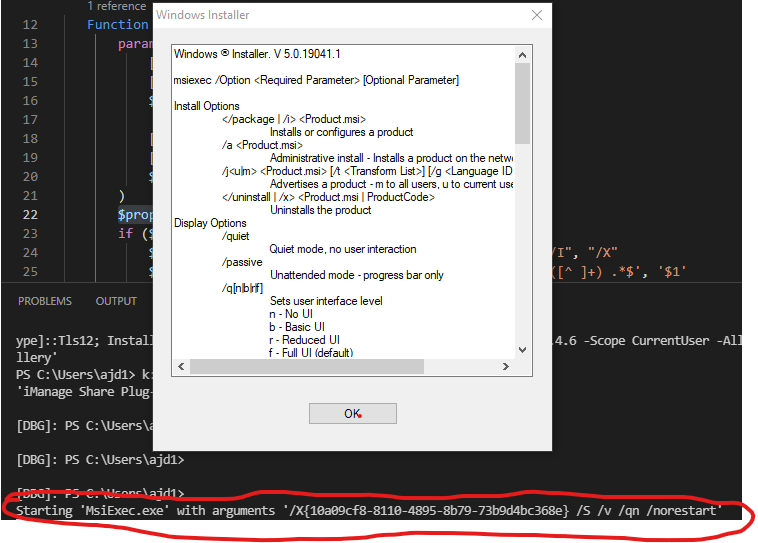Switch to the OUTPUT panel tab
This screenshot has height=543, width=758.
(x=116, y=301)
